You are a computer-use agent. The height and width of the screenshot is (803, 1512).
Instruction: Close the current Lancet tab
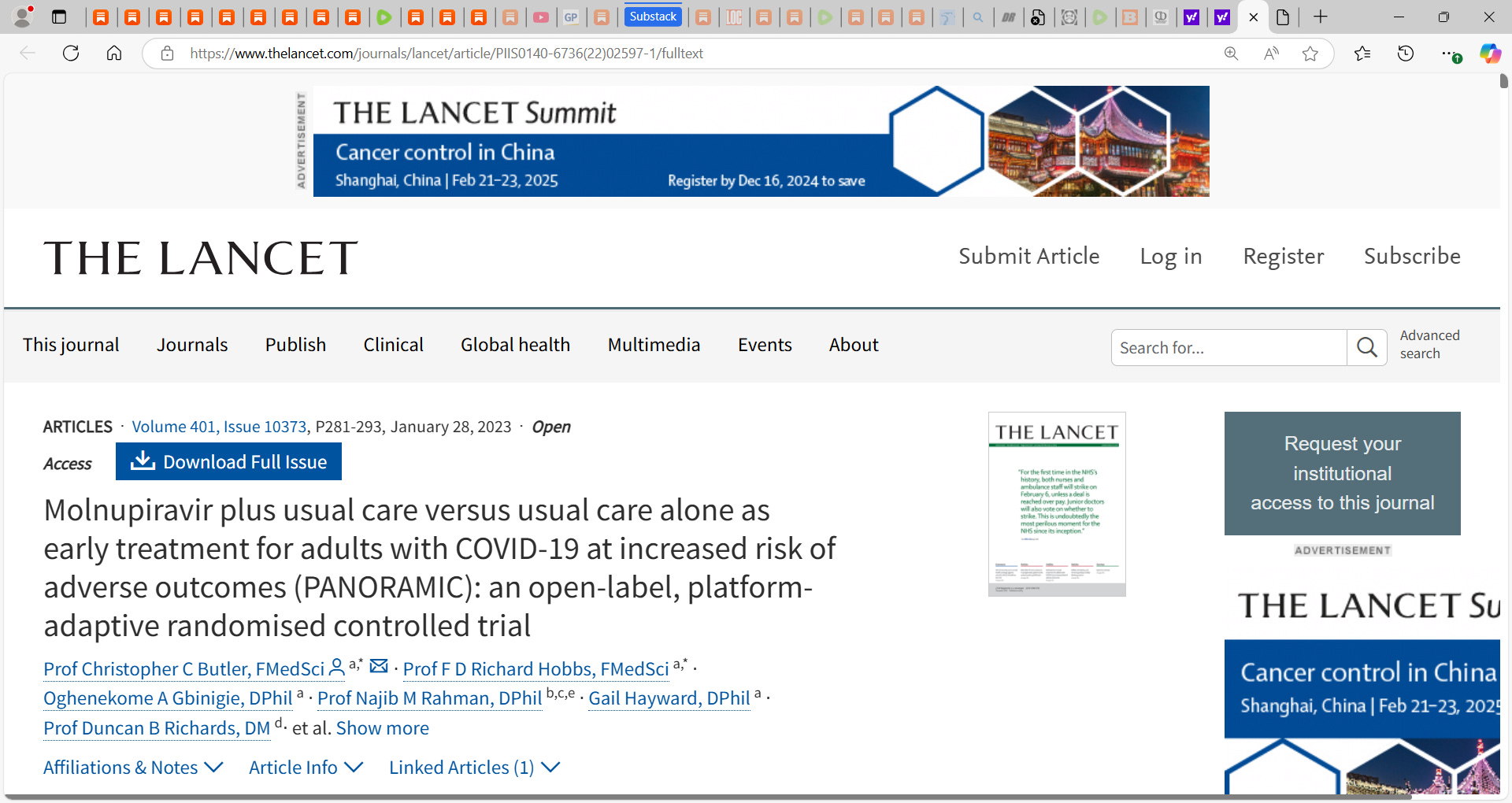1253,17
